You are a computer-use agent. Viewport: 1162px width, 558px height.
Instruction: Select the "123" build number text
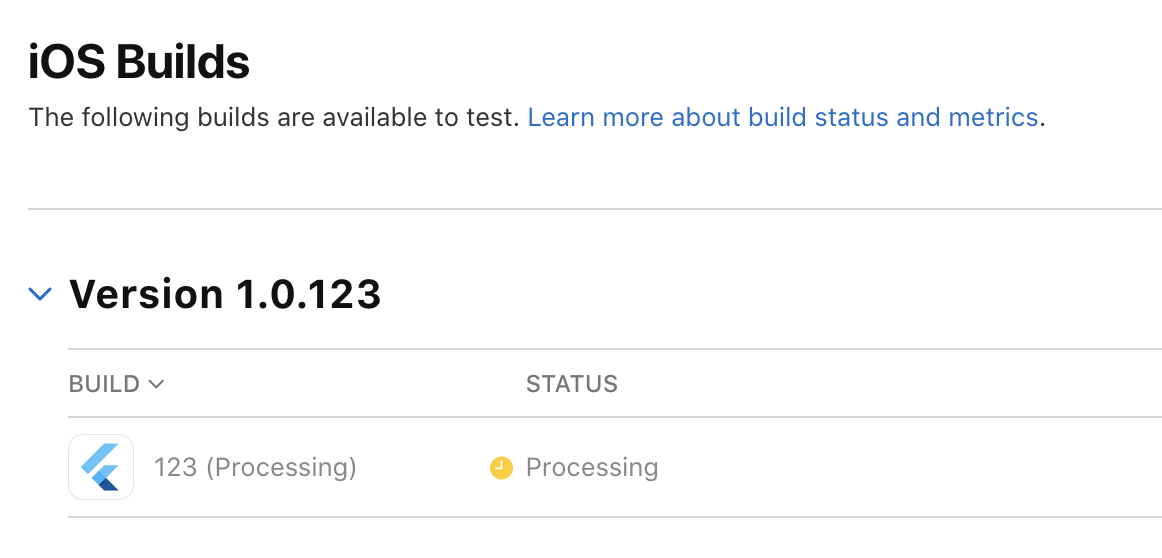[176, 468]
